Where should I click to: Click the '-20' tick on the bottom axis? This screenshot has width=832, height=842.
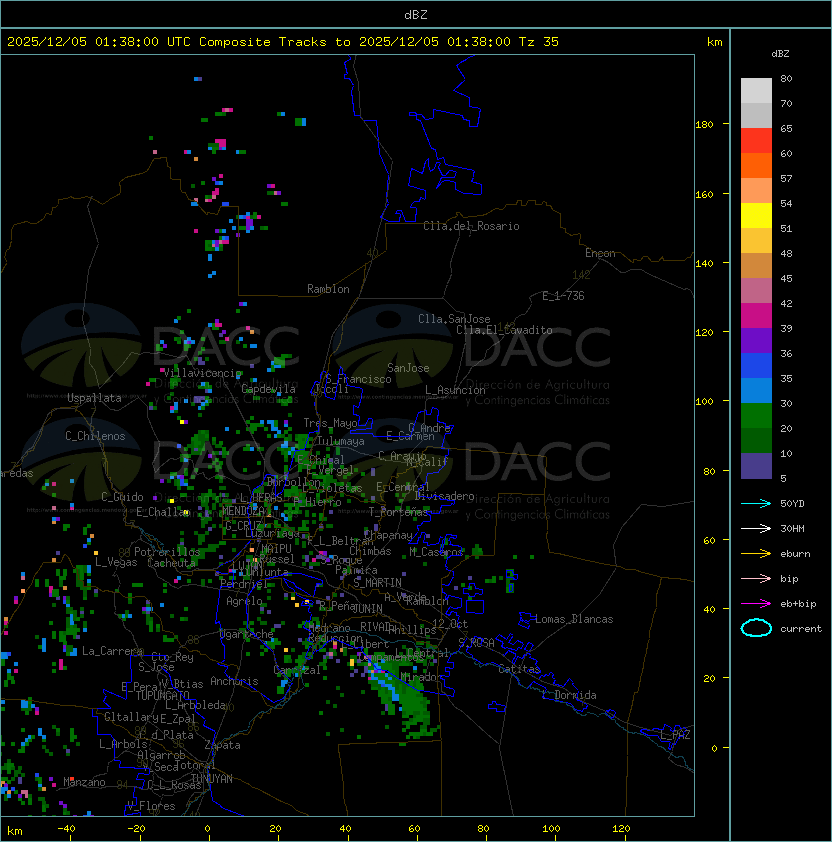136,829
